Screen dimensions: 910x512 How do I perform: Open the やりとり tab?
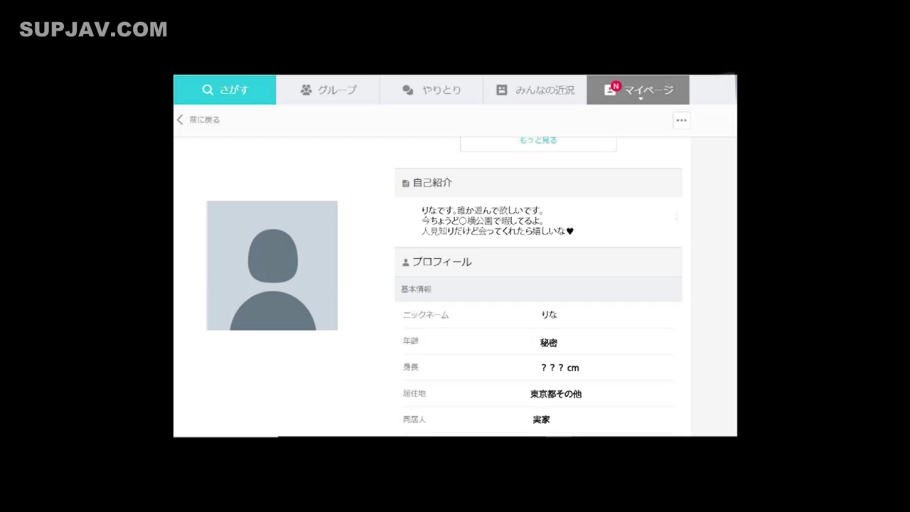click(431, 90)
